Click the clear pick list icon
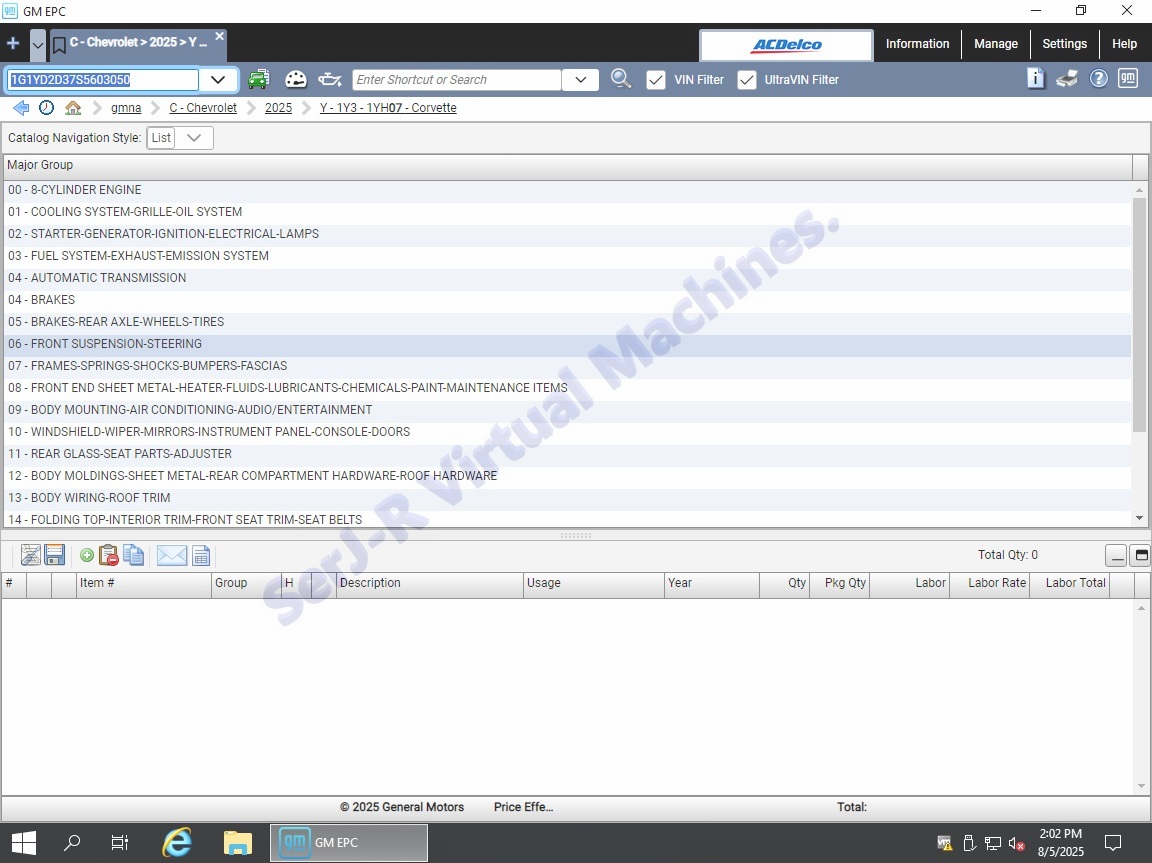This screenshot has width=1152, height=863. [31, 555]
